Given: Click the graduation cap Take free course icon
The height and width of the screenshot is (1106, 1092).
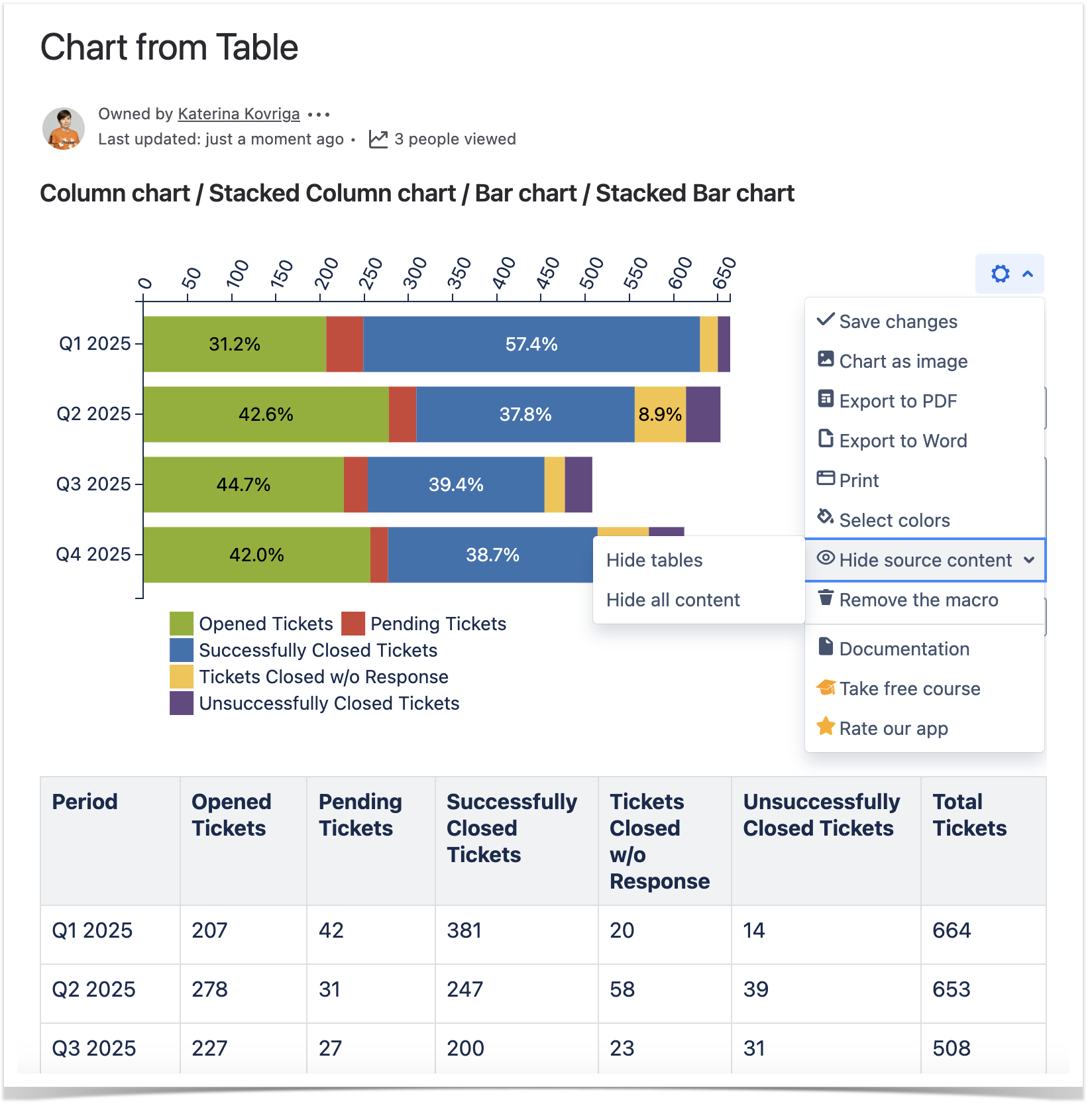Looking at the screenshot, I should (x=826, y=688).
